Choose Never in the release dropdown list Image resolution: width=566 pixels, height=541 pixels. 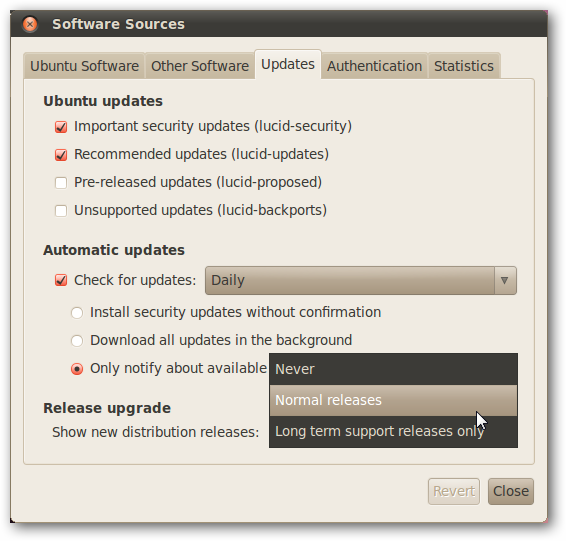[x=393, y=369]
